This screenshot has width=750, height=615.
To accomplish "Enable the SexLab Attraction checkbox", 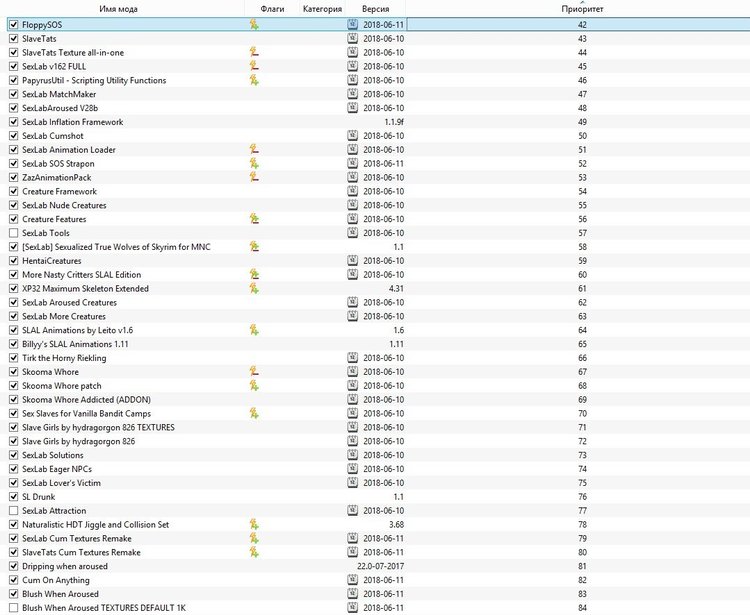I will [x=14, y=510].
